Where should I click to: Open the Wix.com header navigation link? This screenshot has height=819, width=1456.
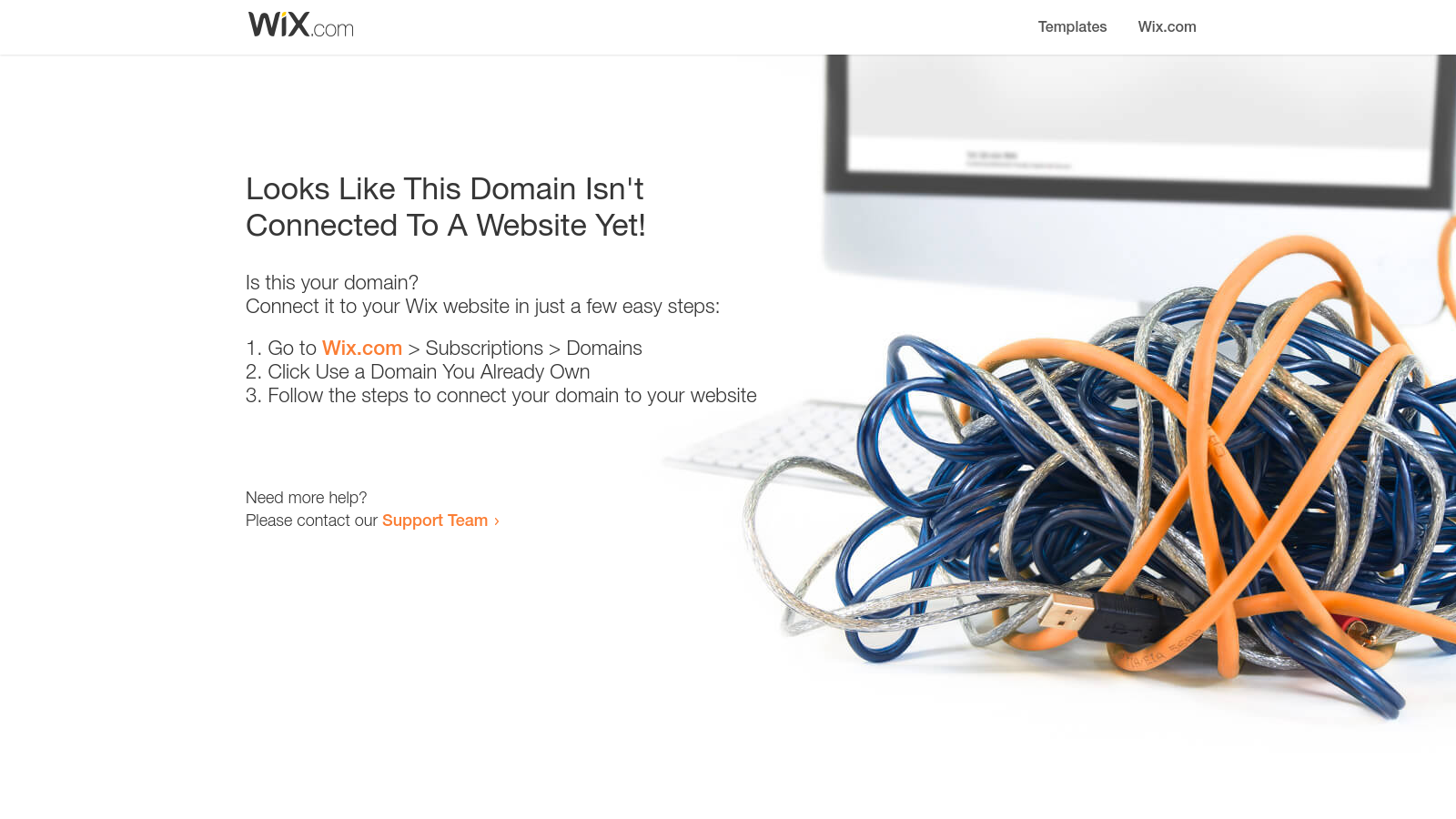(x=1167, y=26)
